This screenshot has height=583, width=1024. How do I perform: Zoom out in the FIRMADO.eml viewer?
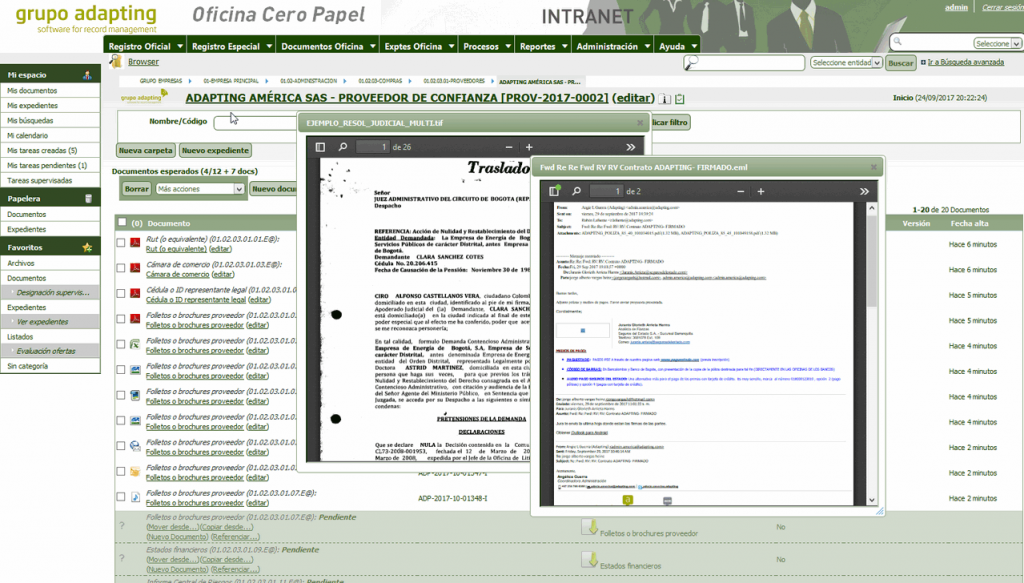tap(740, 191)
